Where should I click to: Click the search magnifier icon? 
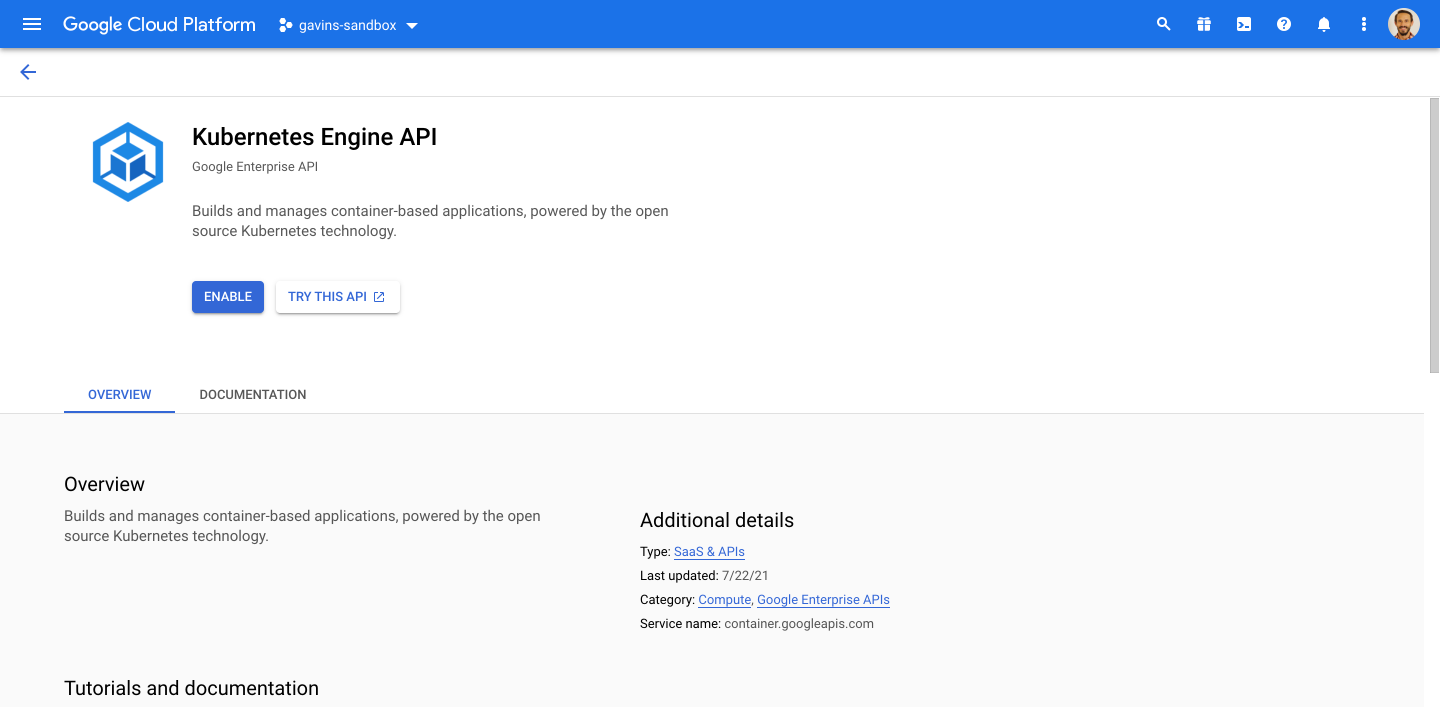[x=1163, y=24]
